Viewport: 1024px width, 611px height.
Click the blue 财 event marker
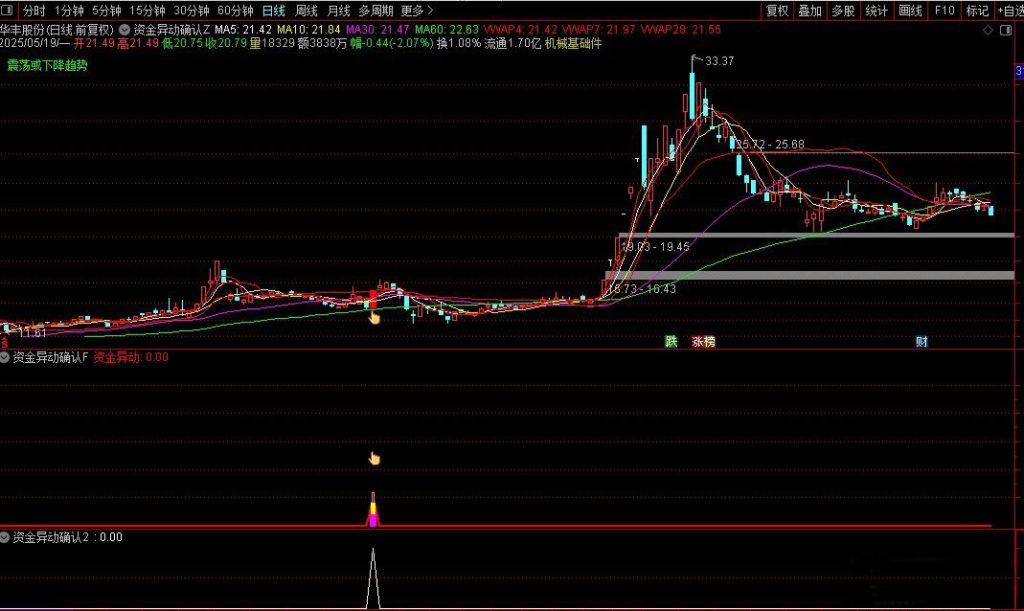pos(921,342)
